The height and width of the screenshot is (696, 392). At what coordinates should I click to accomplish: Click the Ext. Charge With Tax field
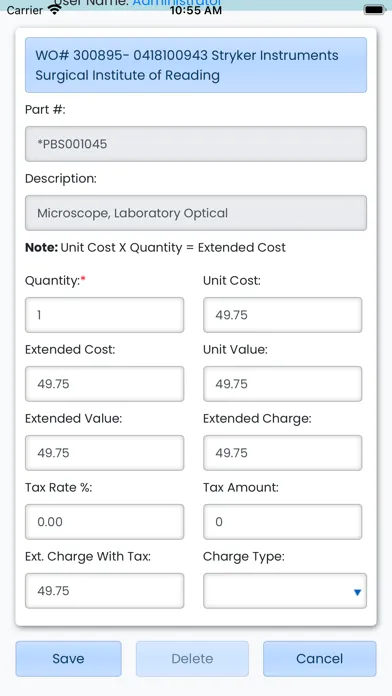click(104, 591)
